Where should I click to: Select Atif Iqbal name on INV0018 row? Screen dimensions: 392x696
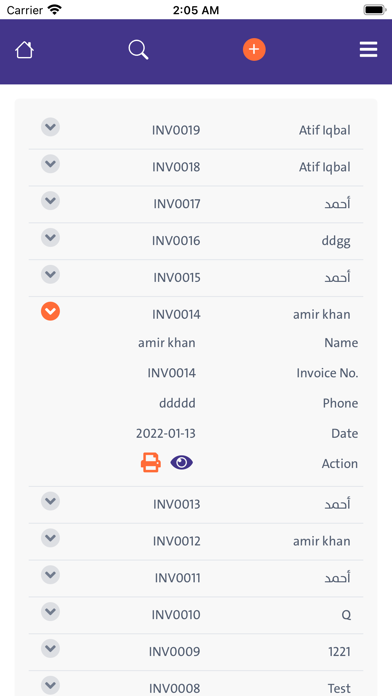325,167
